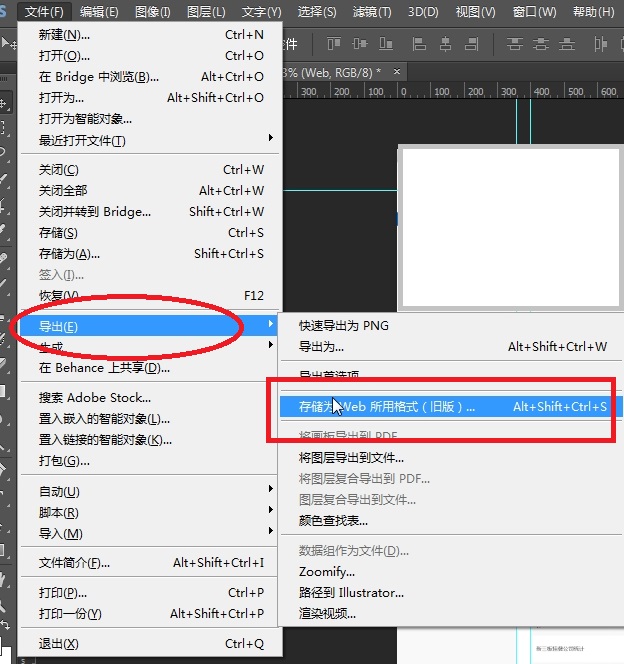Choose 打开为... Alt+Shift+Ctrl+O
This screenshot has height=664, width=624.
click(x=150, y=98)
